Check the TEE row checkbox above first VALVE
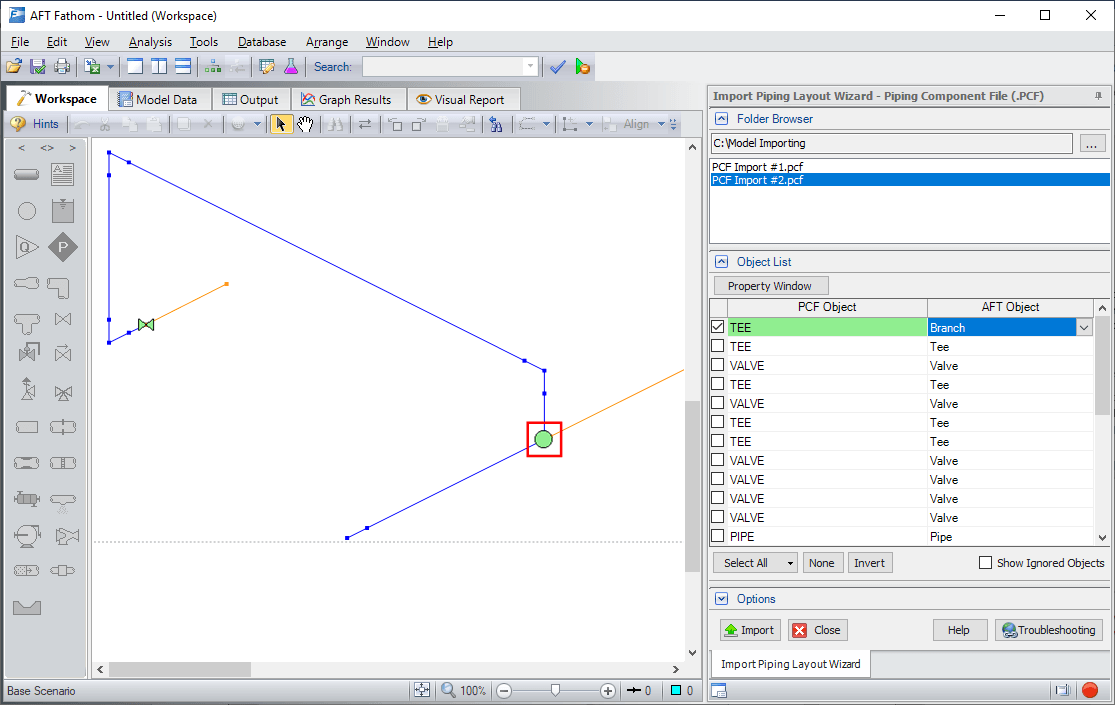Screen dimensions: 1115x705 point(718,346)
